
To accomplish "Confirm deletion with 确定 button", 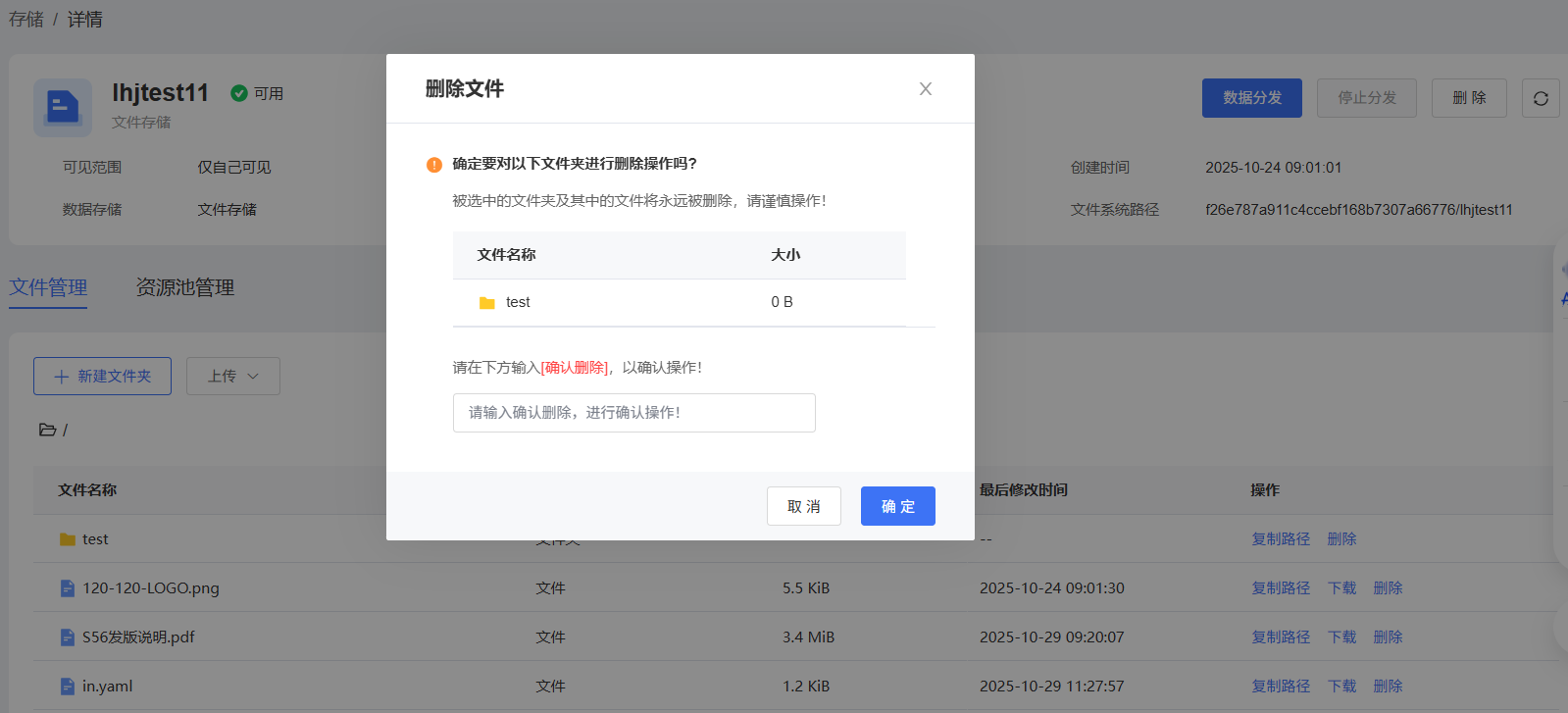I will pyautogui.click(x=897, y=506).
